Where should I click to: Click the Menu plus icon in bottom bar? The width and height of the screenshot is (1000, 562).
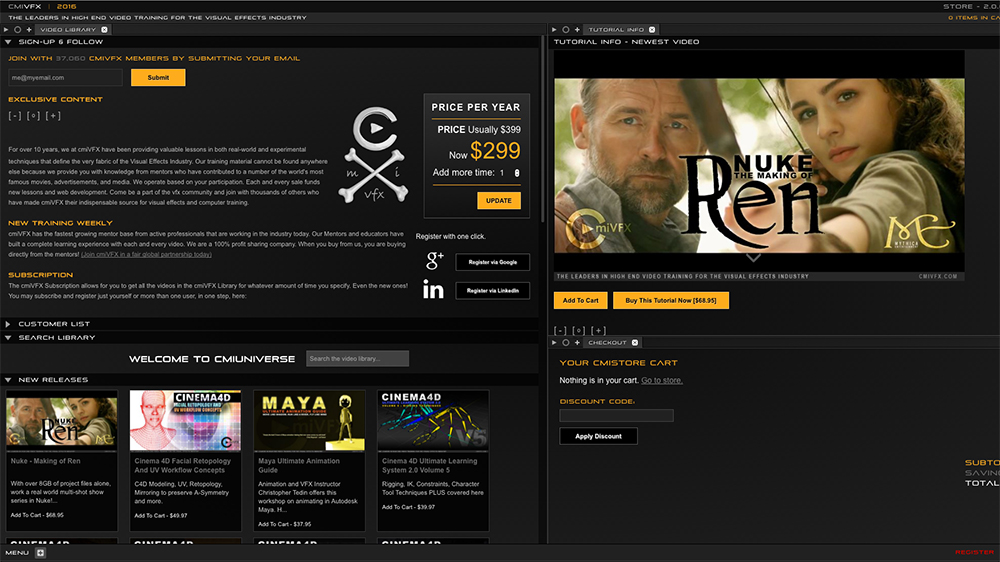click(x=40, y=552)
